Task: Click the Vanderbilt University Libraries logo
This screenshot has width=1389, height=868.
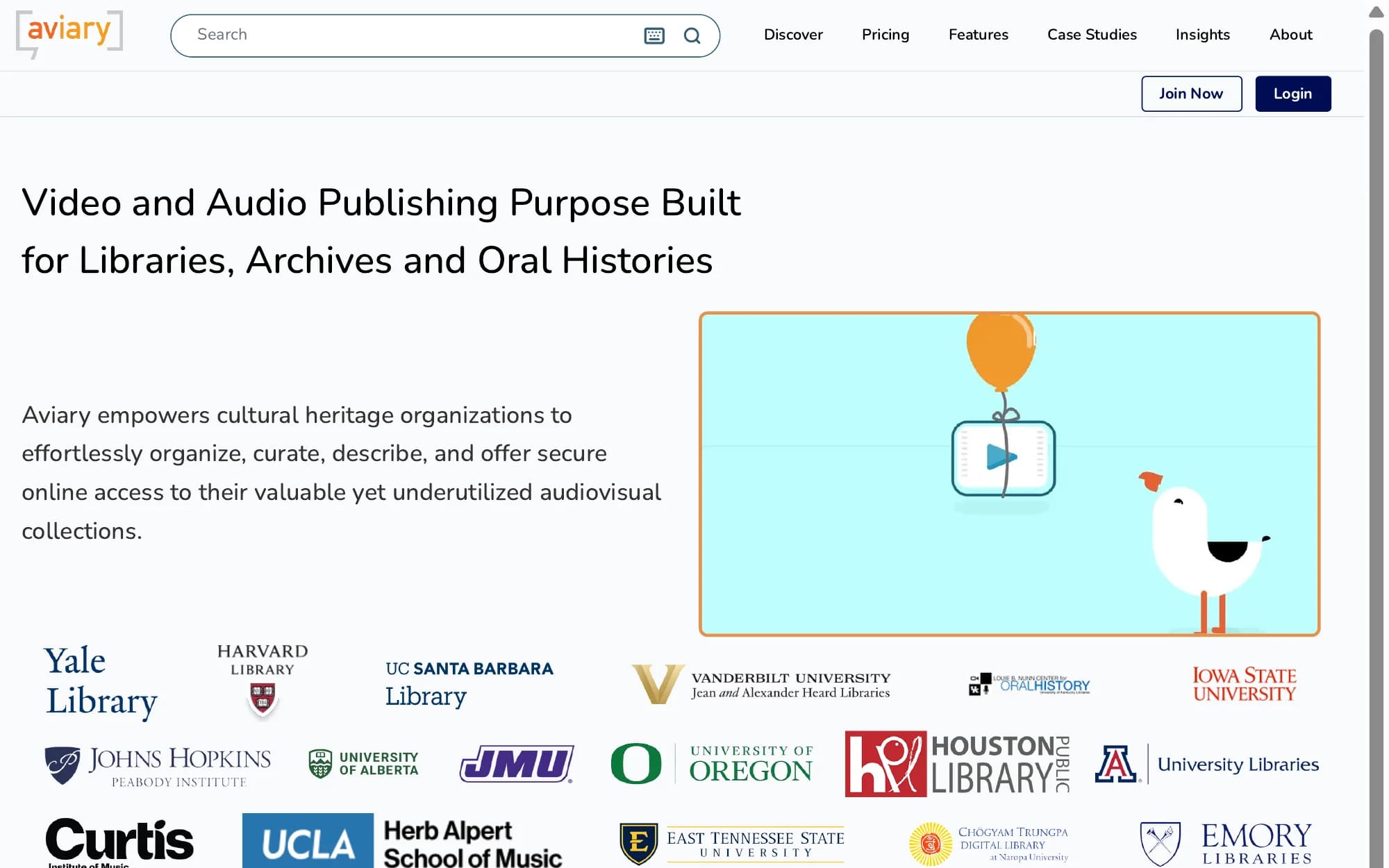Action: point(761,684)
